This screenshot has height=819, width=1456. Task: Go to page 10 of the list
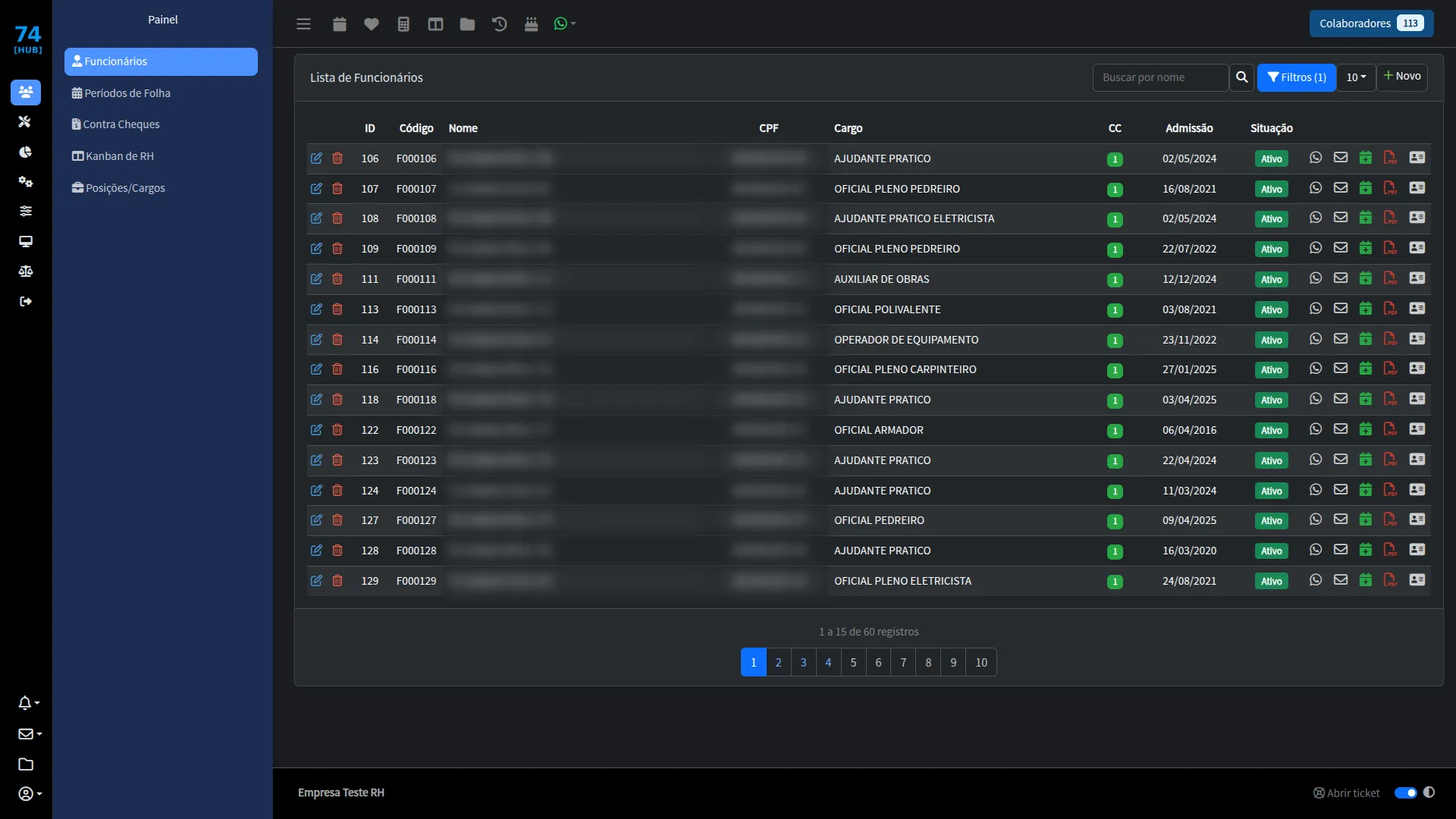[981, 663]
